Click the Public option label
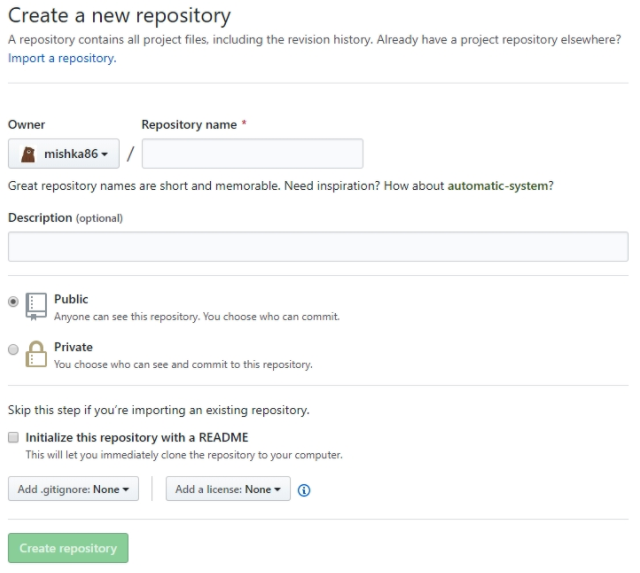 tap(71, 299)
